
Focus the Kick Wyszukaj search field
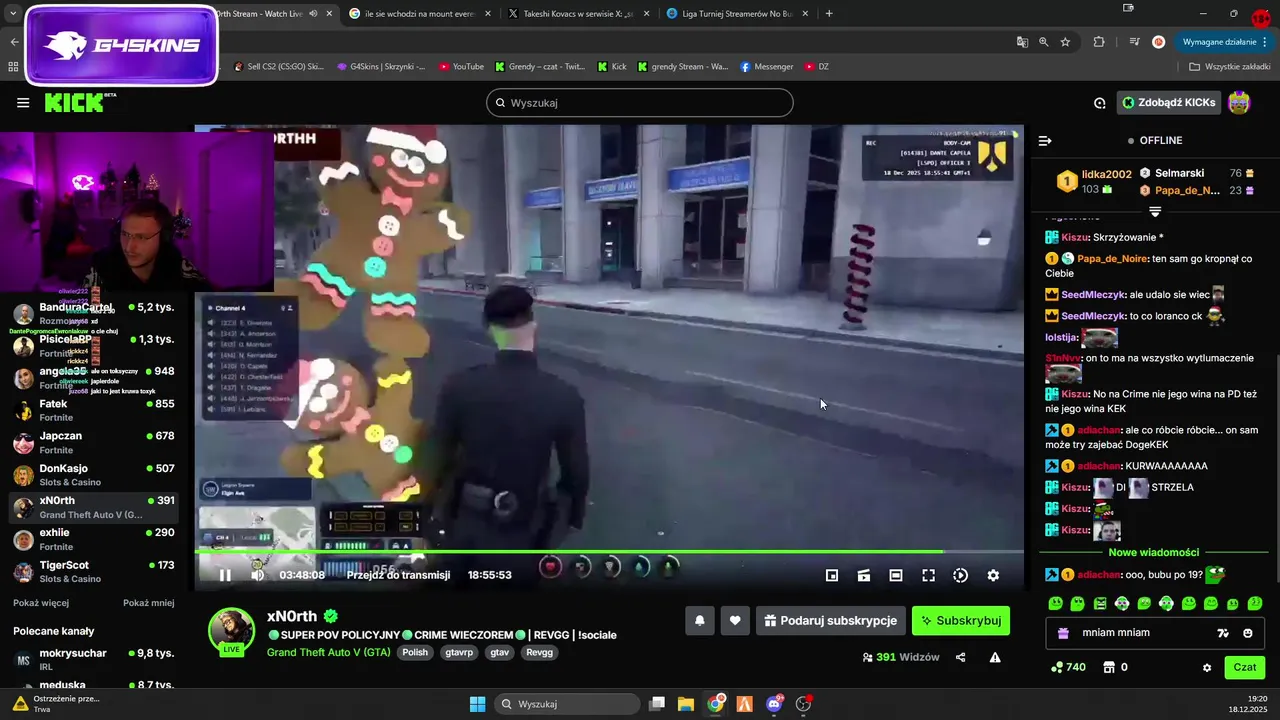click(640, 102)
